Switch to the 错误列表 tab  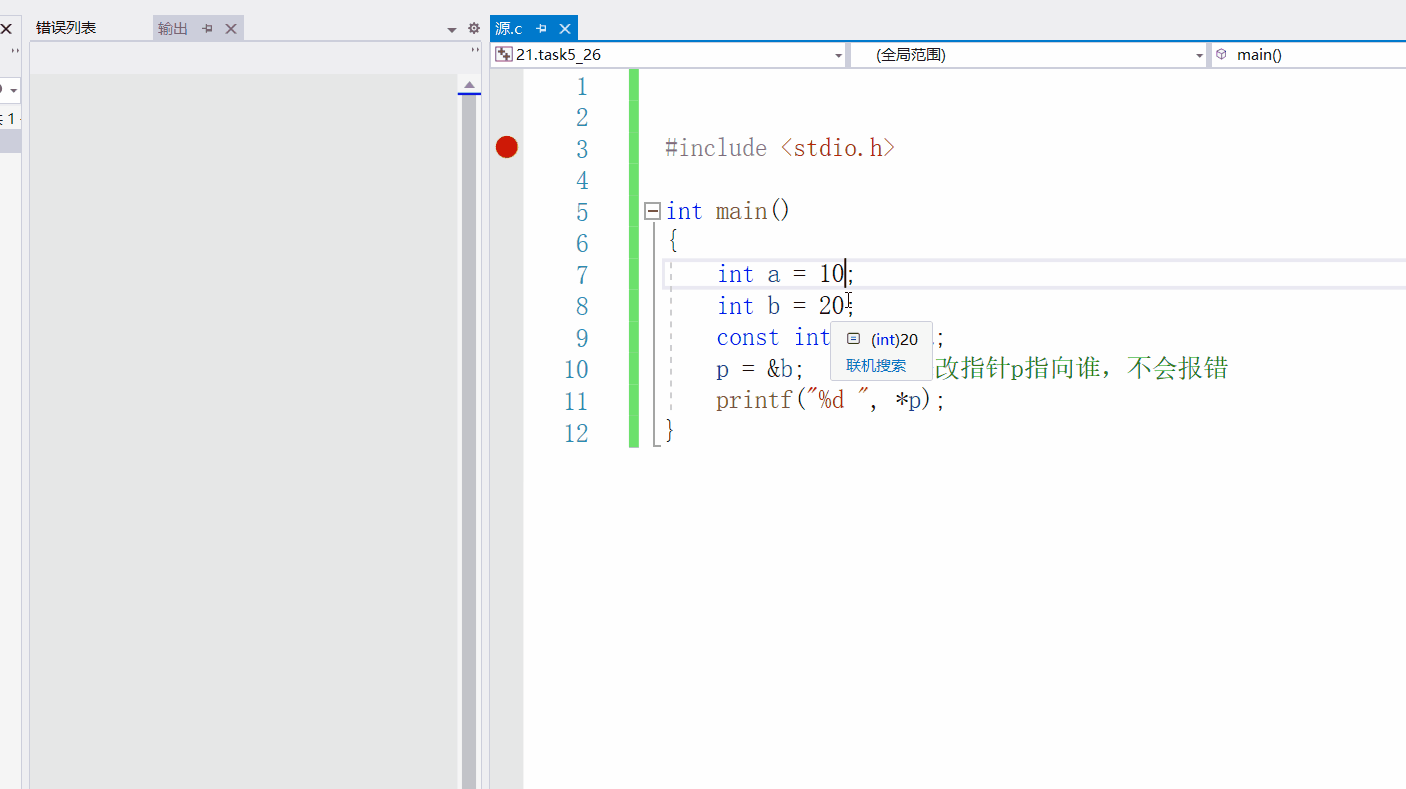(x=66, y=28)
